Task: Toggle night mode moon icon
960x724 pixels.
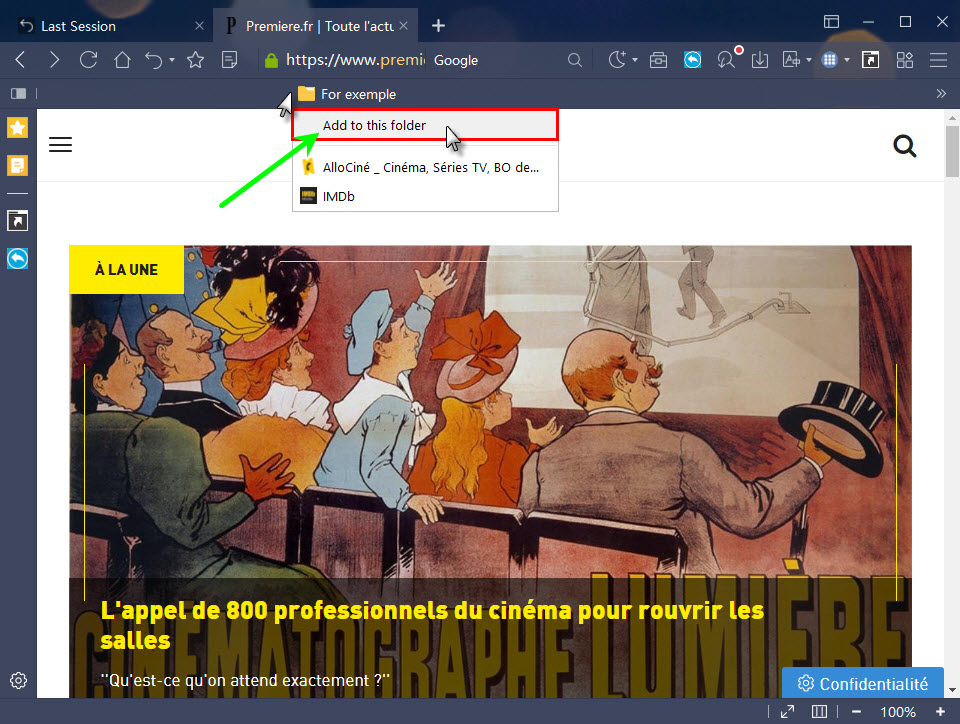Action: point(617,60)
